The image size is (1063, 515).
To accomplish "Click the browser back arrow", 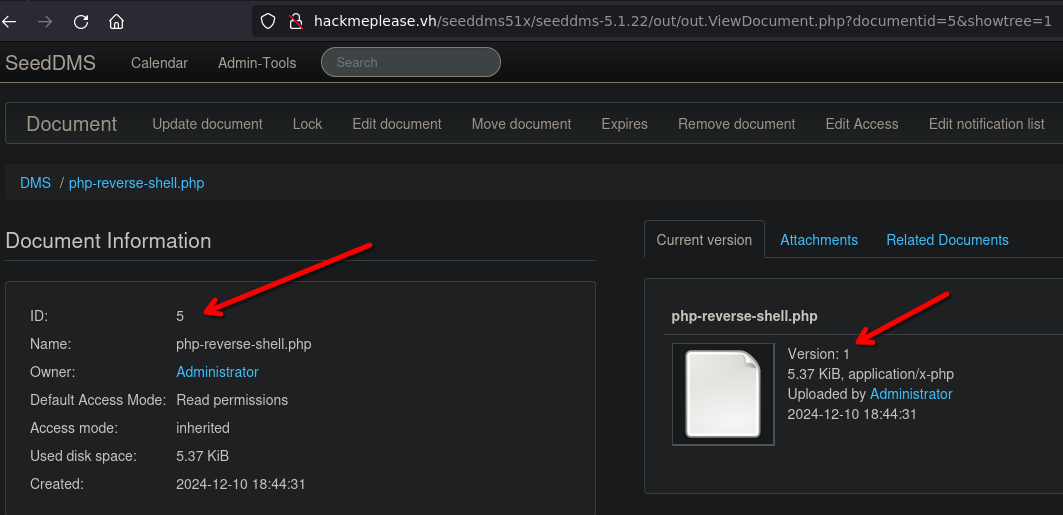I will (x=10, y=21).
